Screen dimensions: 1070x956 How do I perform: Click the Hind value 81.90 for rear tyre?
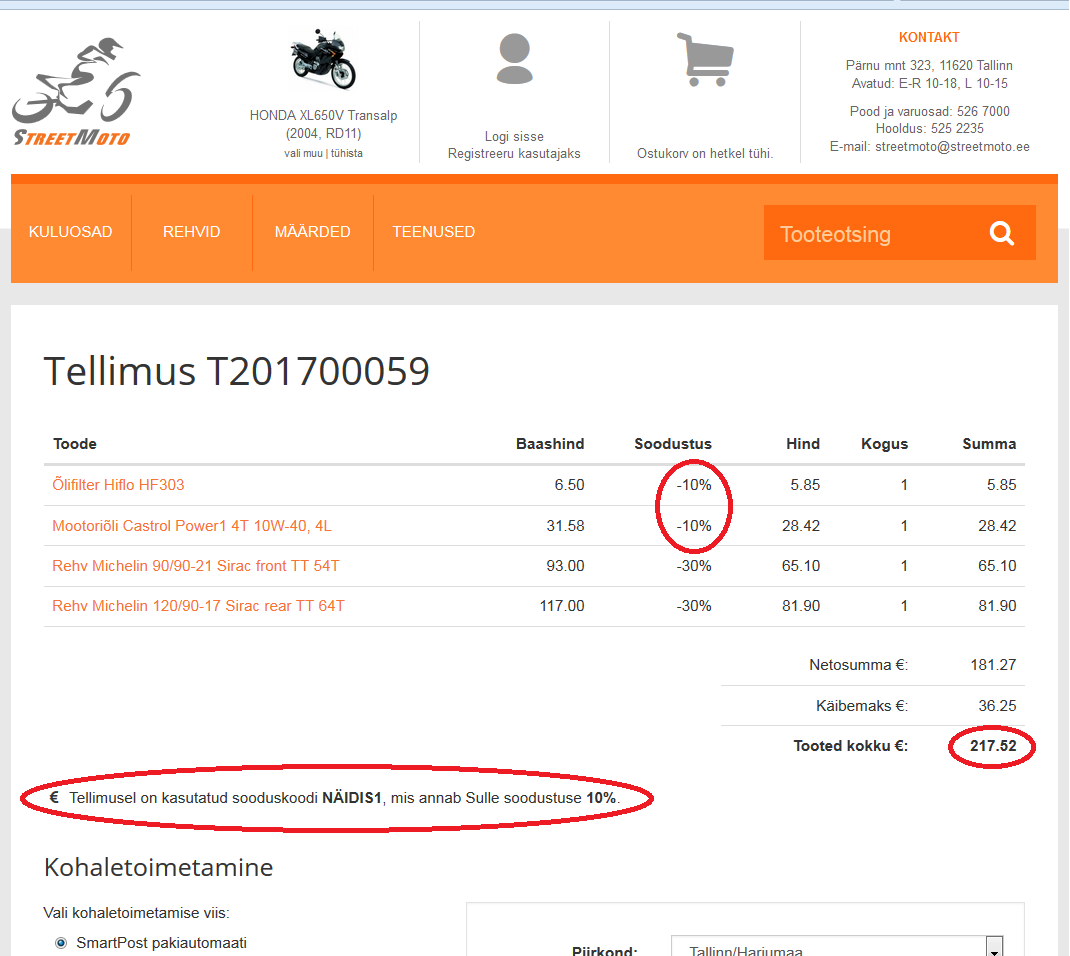pos(800,606)
